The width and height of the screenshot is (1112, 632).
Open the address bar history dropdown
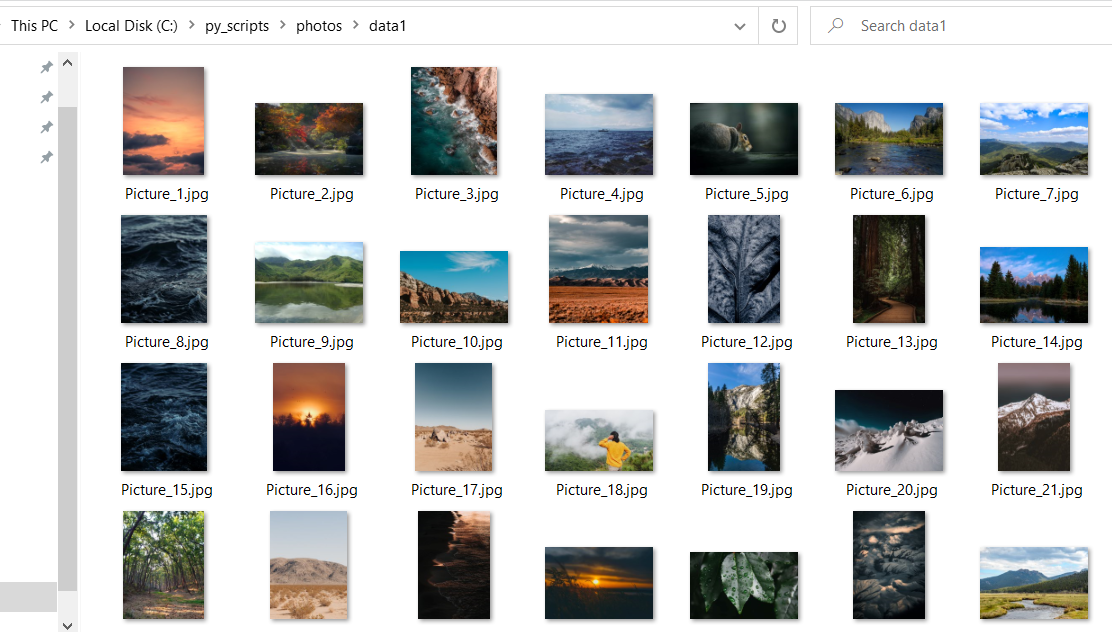click(x=739, y=26)
